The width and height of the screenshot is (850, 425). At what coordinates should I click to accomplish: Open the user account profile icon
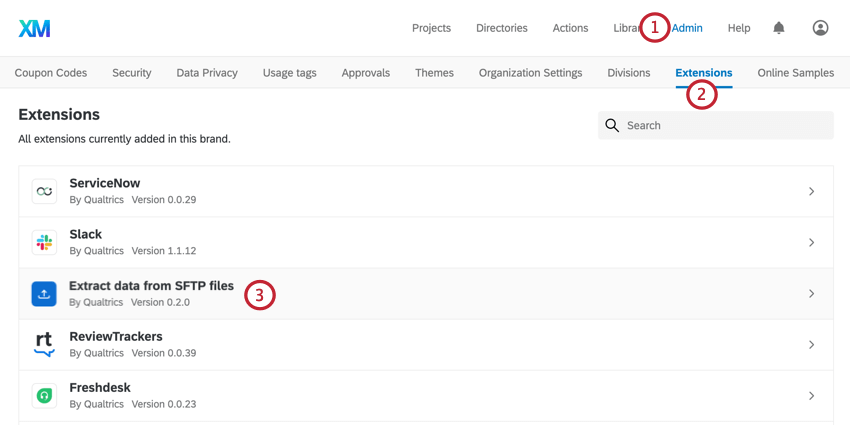820,28
